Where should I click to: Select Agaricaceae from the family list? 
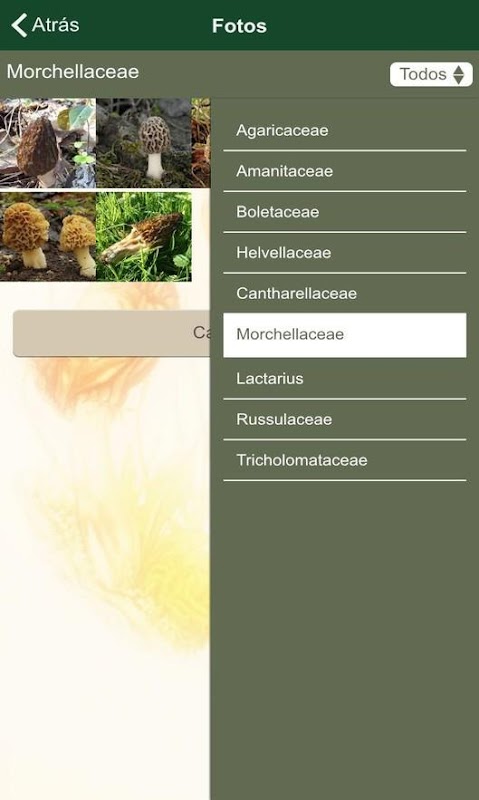(x=345, y=131)
